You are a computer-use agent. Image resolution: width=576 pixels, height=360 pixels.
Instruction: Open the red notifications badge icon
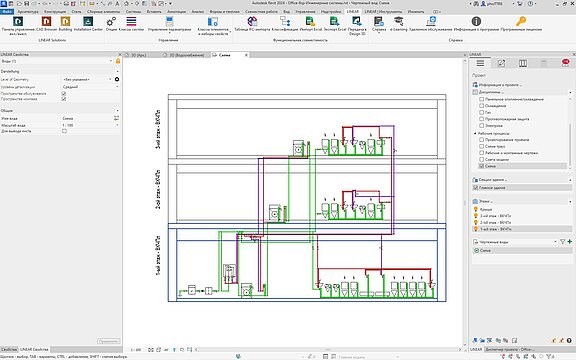coord(565,63)
